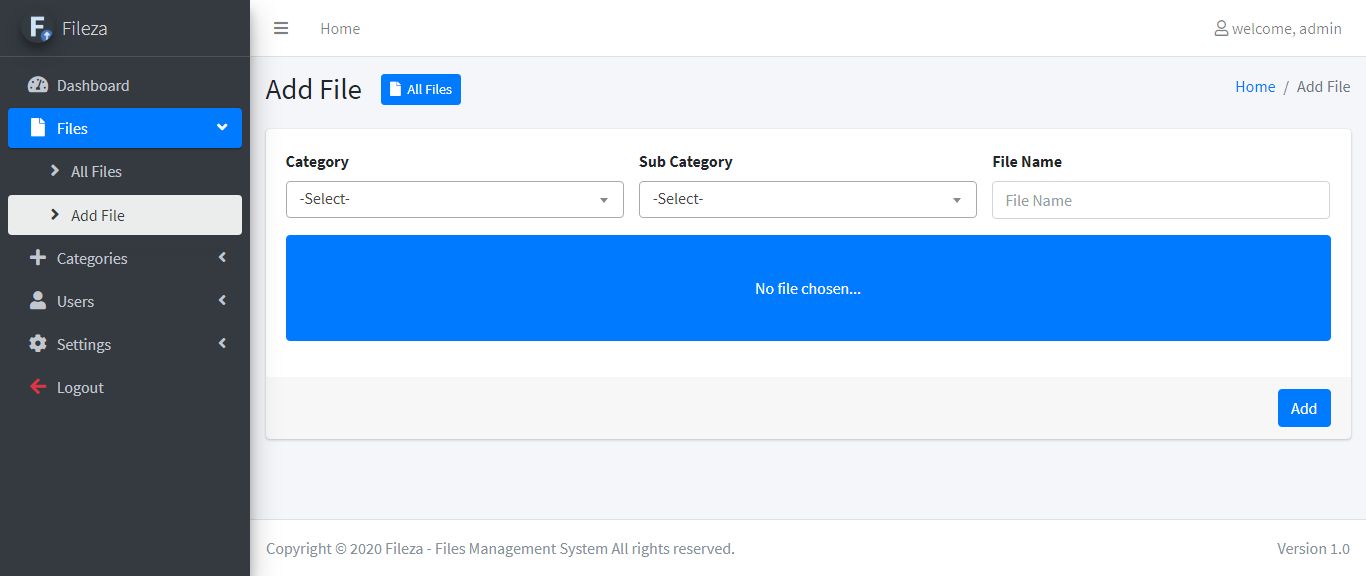Viewport: 1366px width, 576px height.
Task: Toggle sidebar with hamburger menu icon
Action: (x=281, y=28)
